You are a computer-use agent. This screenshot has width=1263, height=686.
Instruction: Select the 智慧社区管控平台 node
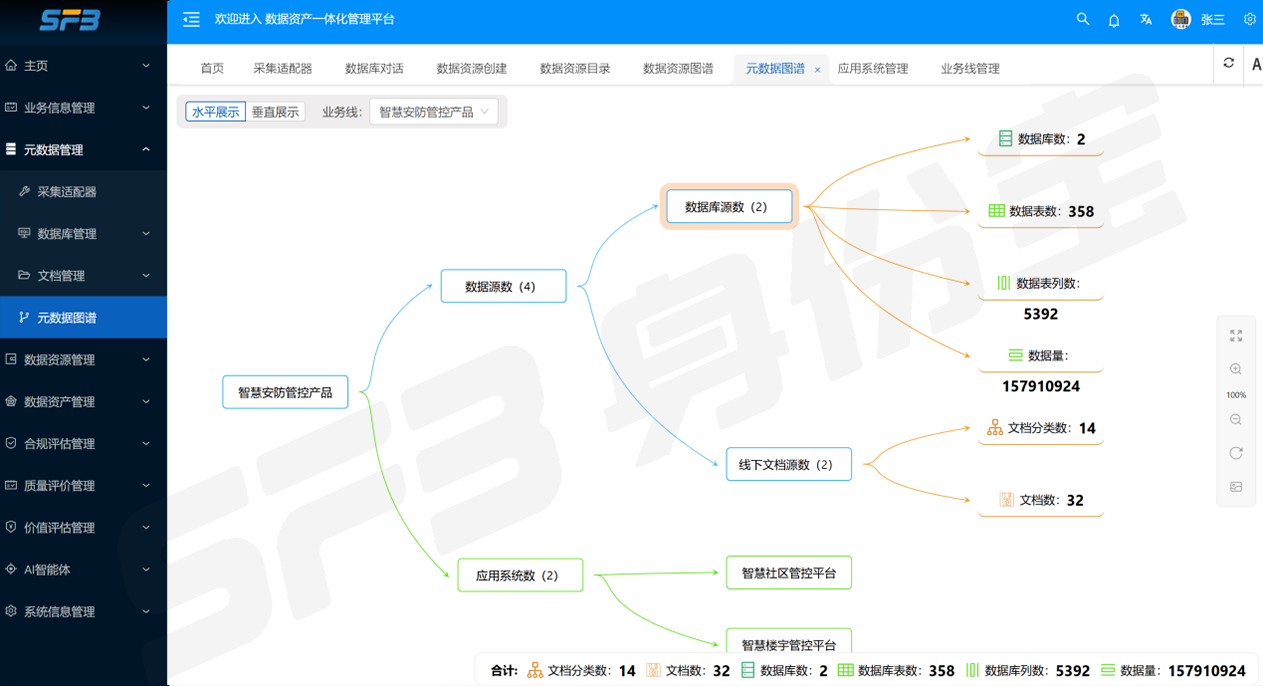pos(789,573)
